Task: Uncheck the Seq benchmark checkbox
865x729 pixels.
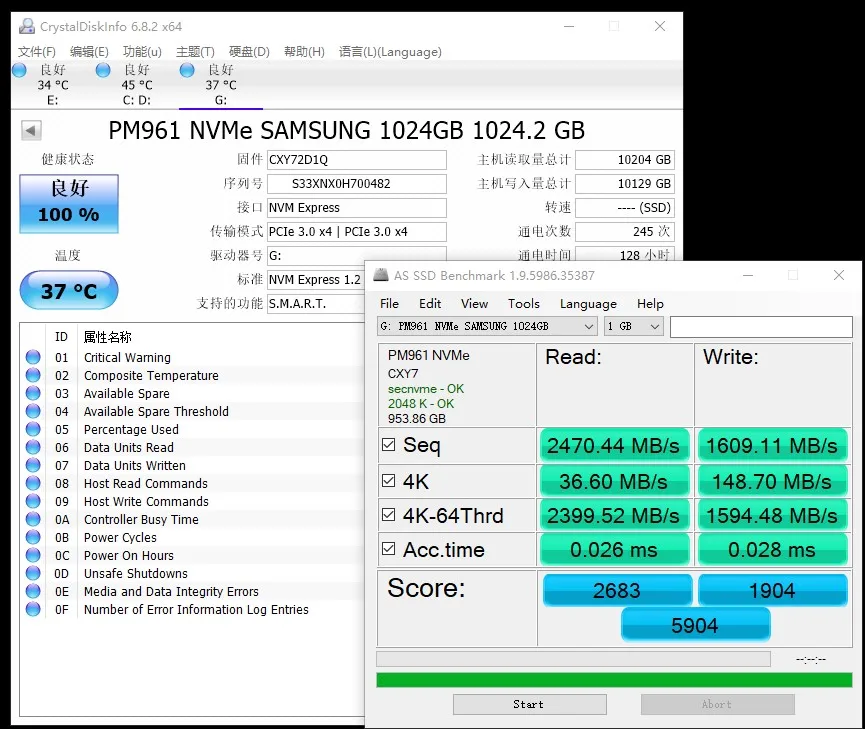Action: [389, 445]
